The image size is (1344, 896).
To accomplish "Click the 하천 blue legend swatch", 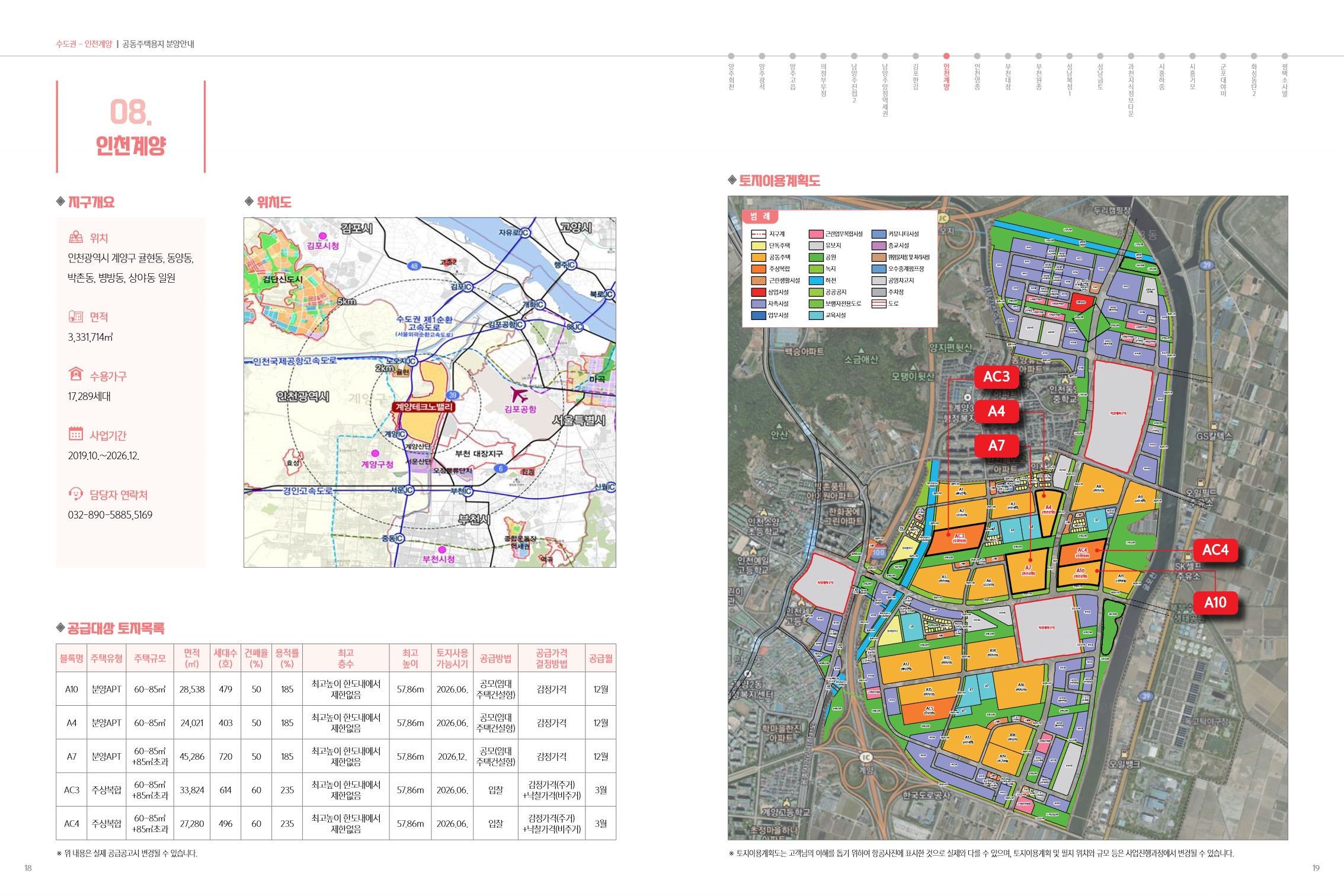I will tap(816, 280).
